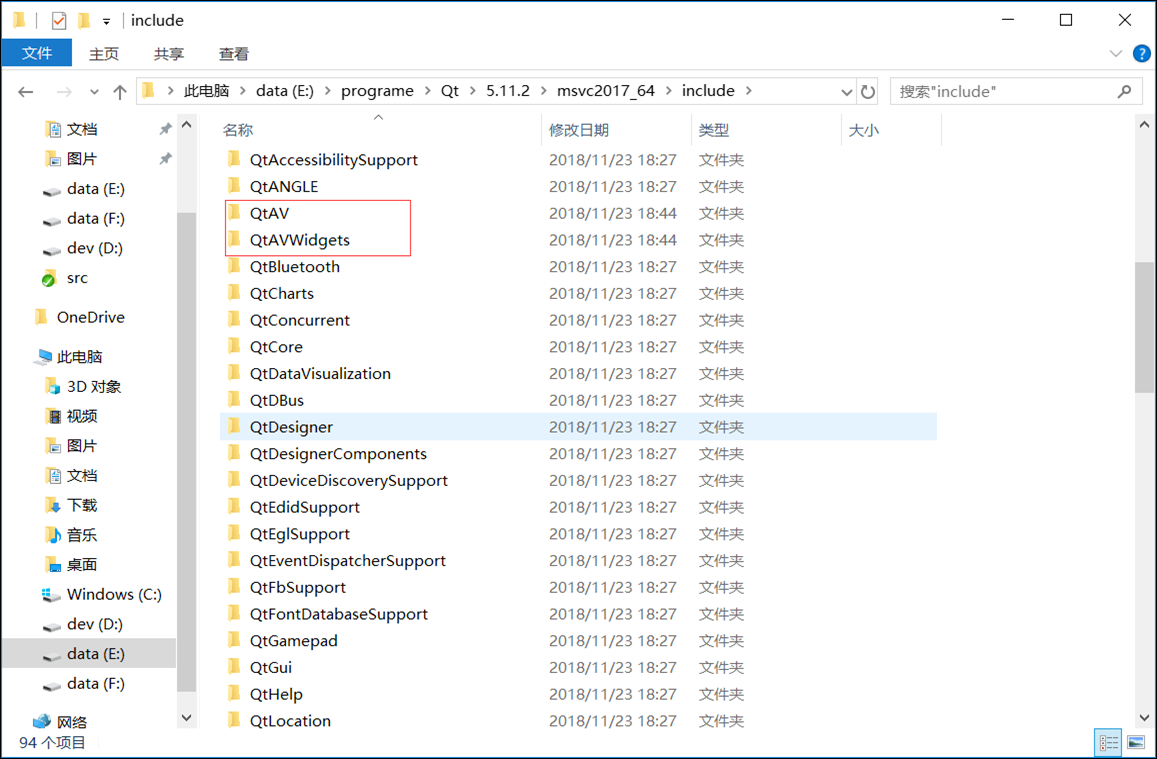Switch to the 查看 ribbon tab

click(x=234, y=54)
